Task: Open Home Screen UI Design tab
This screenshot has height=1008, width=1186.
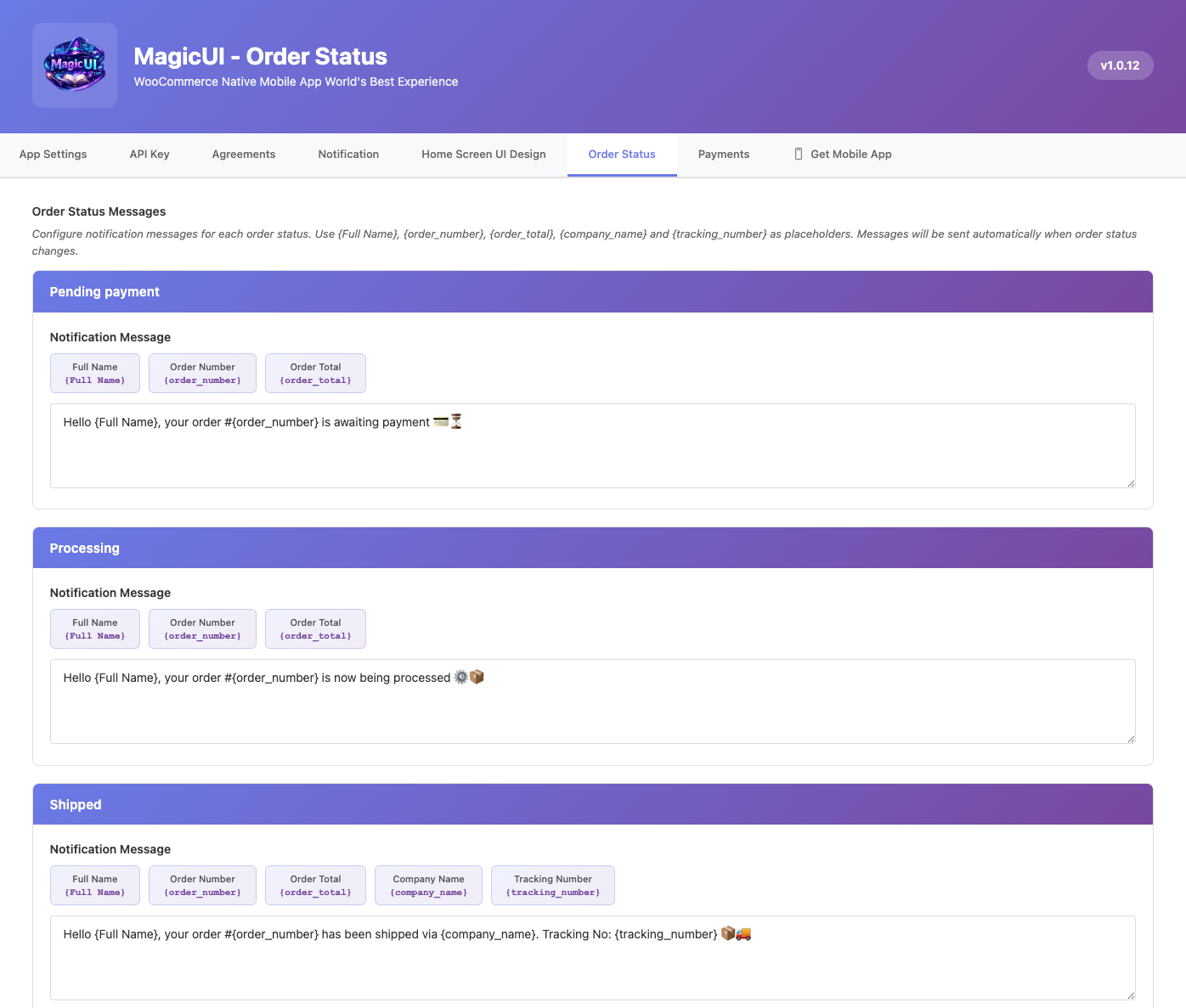Action: pos(483,155)
